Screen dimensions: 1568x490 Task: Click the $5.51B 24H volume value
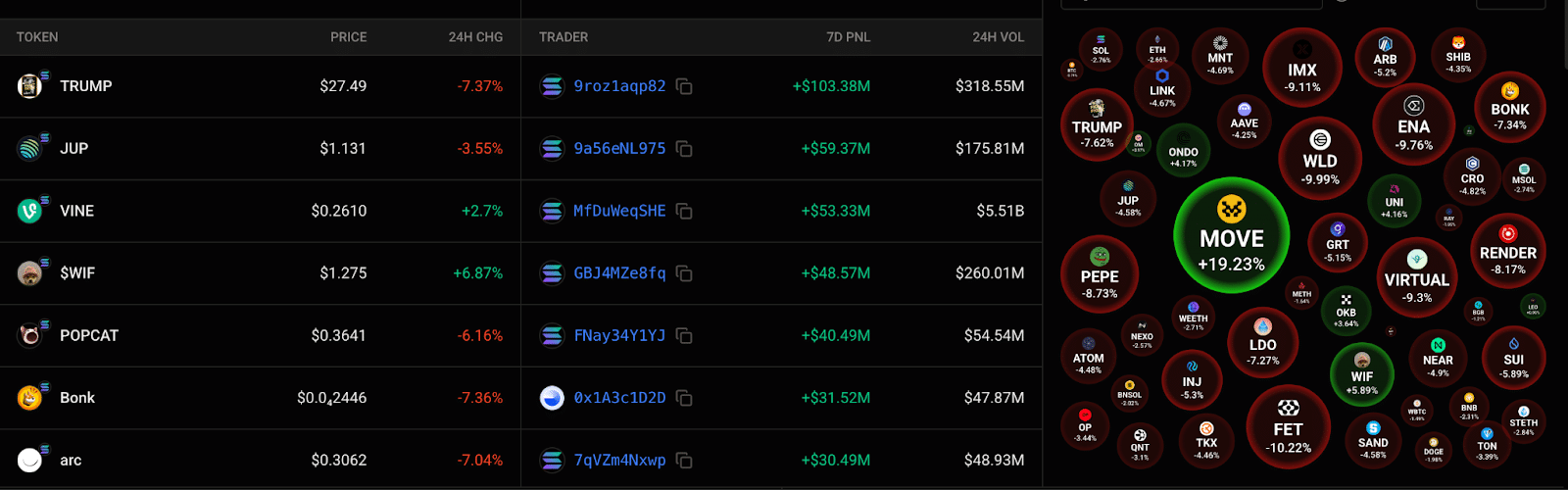[x=1001, y=211]
